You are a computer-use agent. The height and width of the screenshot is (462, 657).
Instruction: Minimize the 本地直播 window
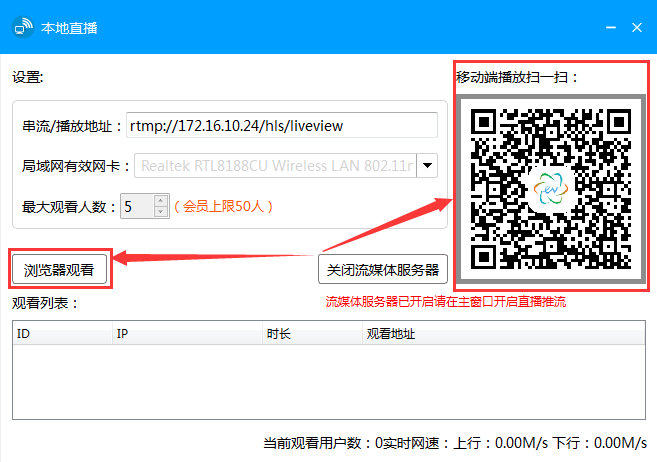[611, 28]
